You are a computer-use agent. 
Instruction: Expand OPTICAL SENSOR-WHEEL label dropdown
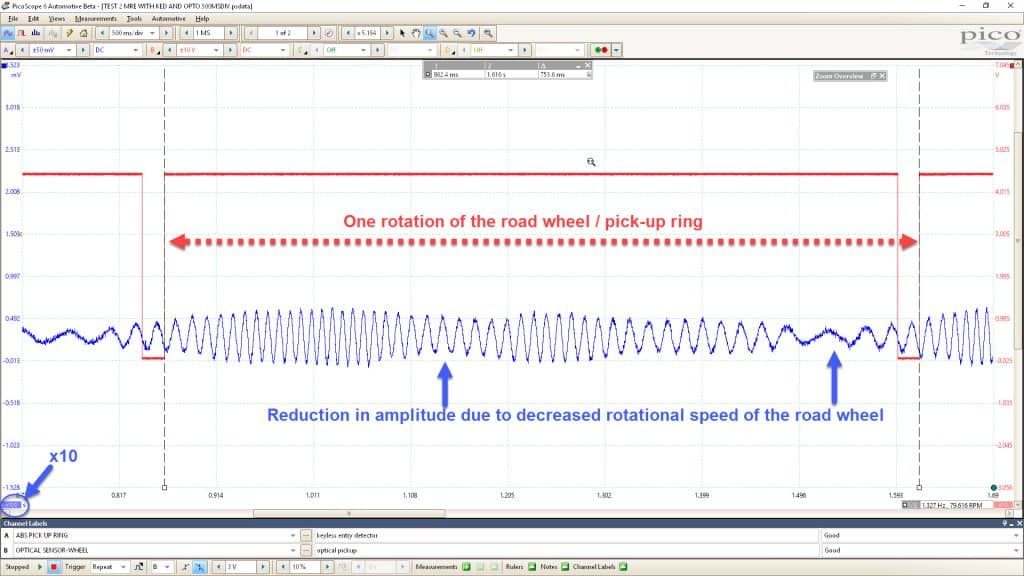coord(293,551)
